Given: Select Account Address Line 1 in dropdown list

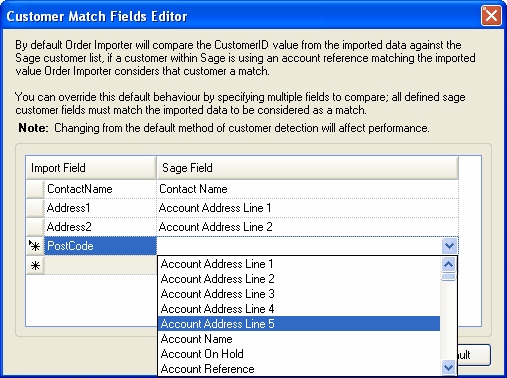Looking at the screenshot, I should coord(299,264).
